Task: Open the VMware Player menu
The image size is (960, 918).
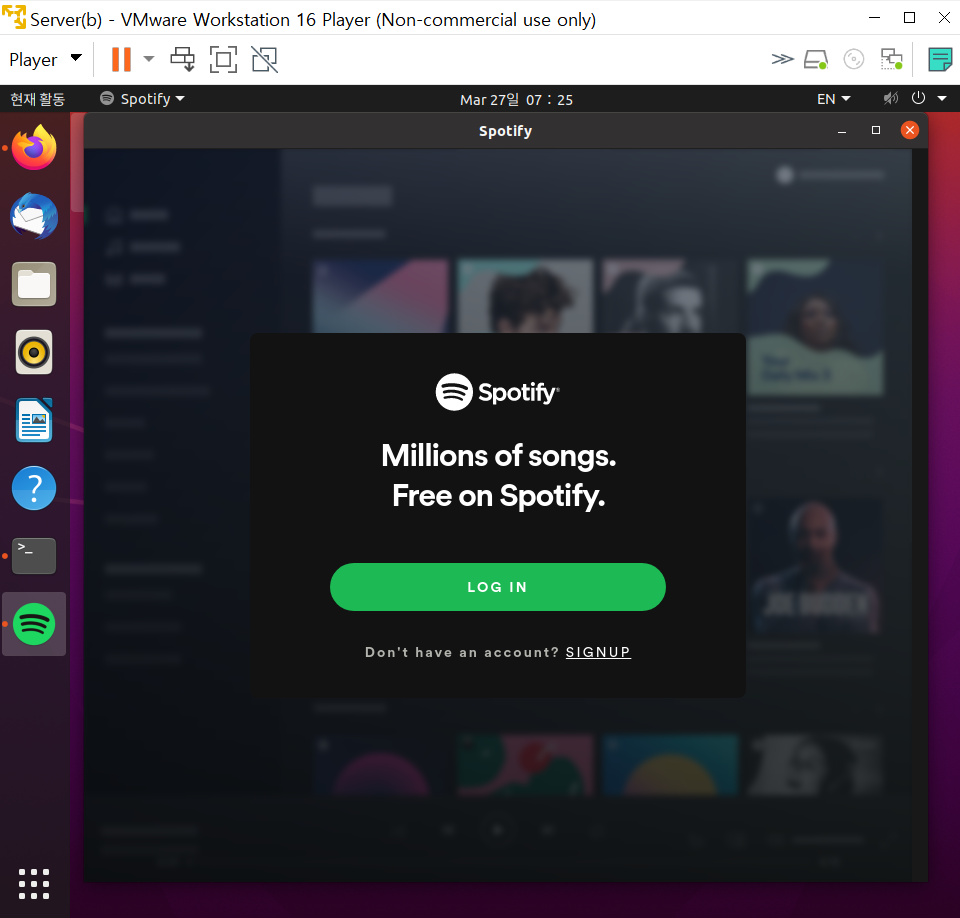Action: click(x=45, y=59)
